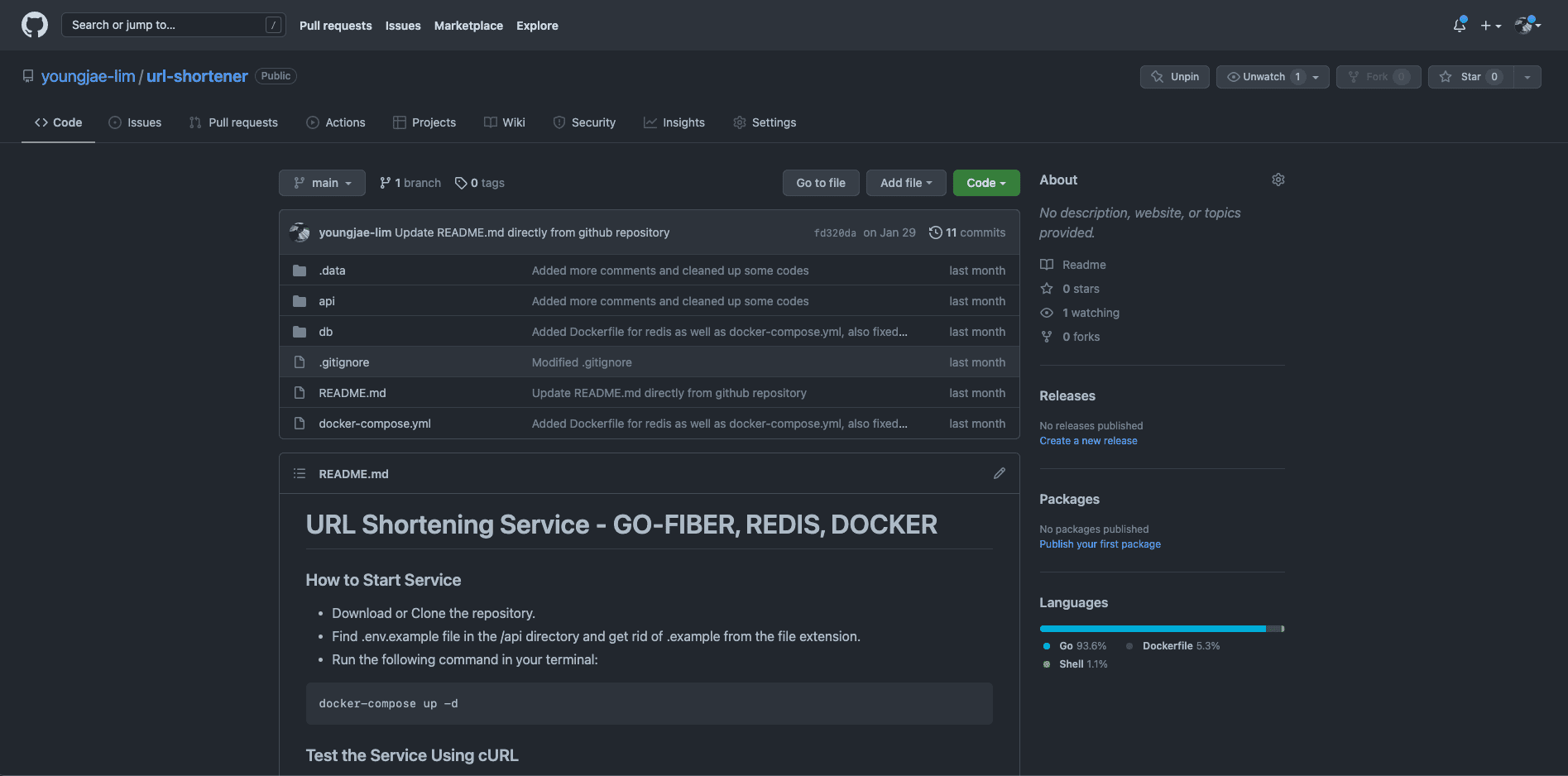Image resolution: width=1568 pixels, height=776 pixels.
Task: Click the db folder icon
Action: point(300,332)
